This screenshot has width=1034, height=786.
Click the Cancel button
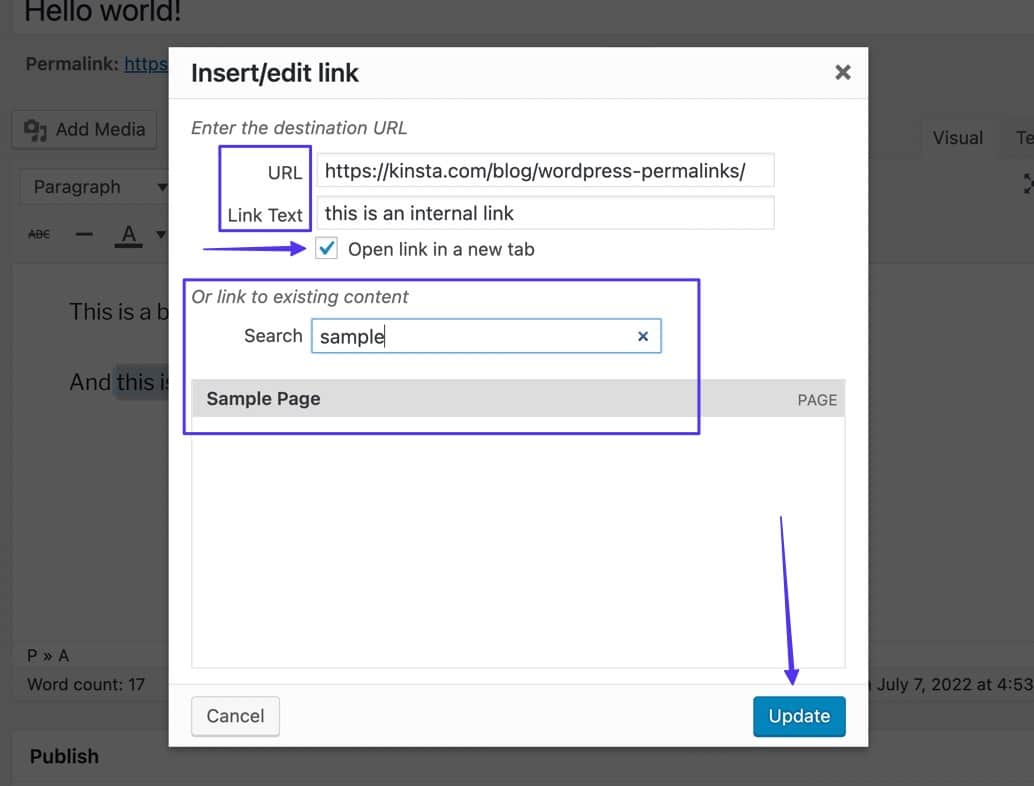(235, 716)
